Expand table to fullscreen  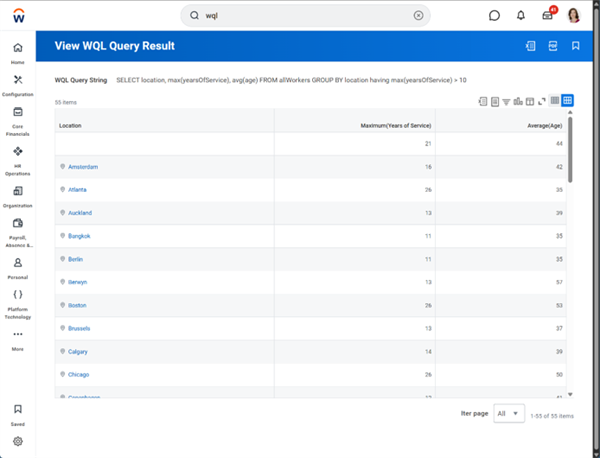point(542,101)
